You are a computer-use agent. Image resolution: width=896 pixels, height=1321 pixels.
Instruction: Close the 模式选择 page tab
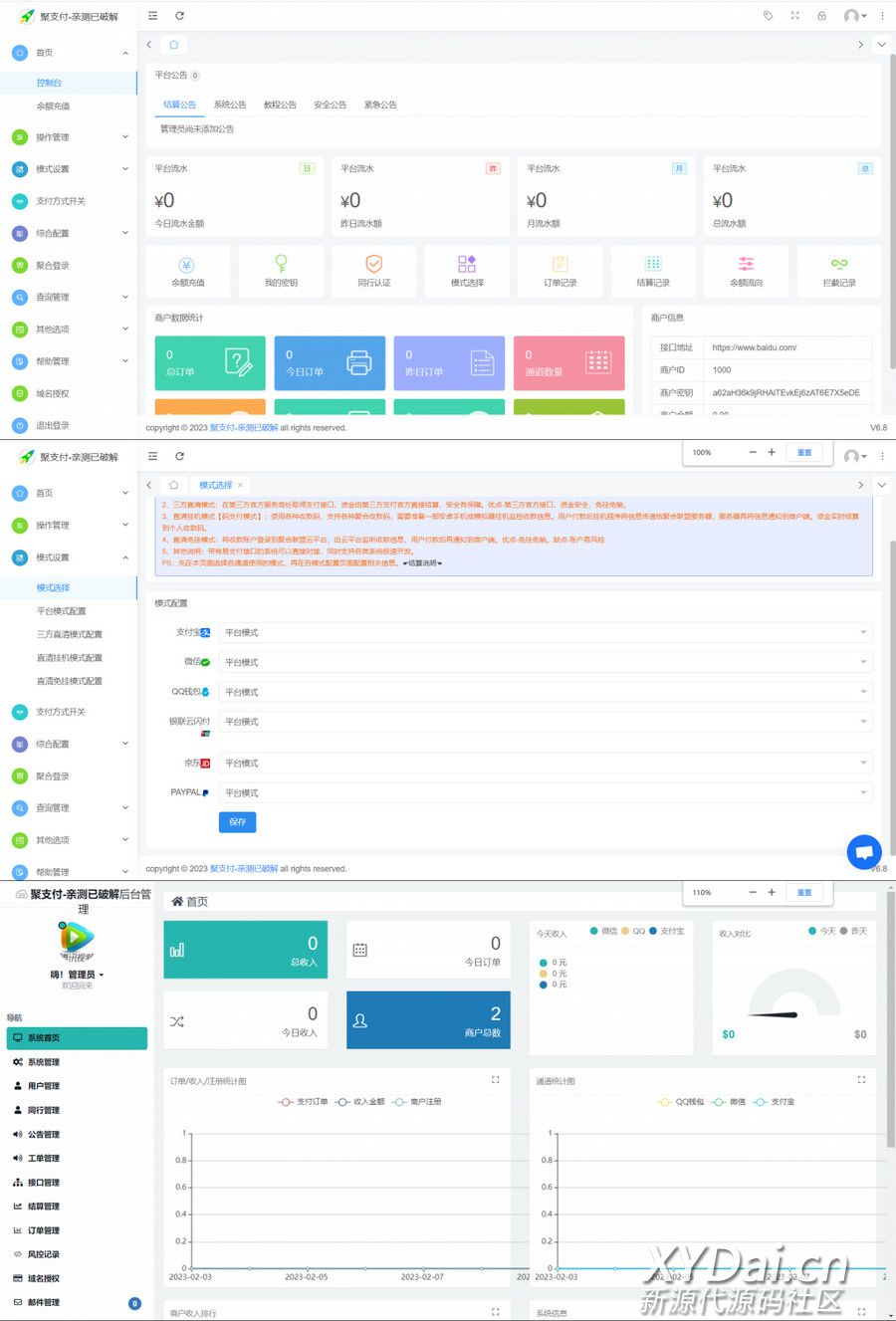(x=240, y=486)
